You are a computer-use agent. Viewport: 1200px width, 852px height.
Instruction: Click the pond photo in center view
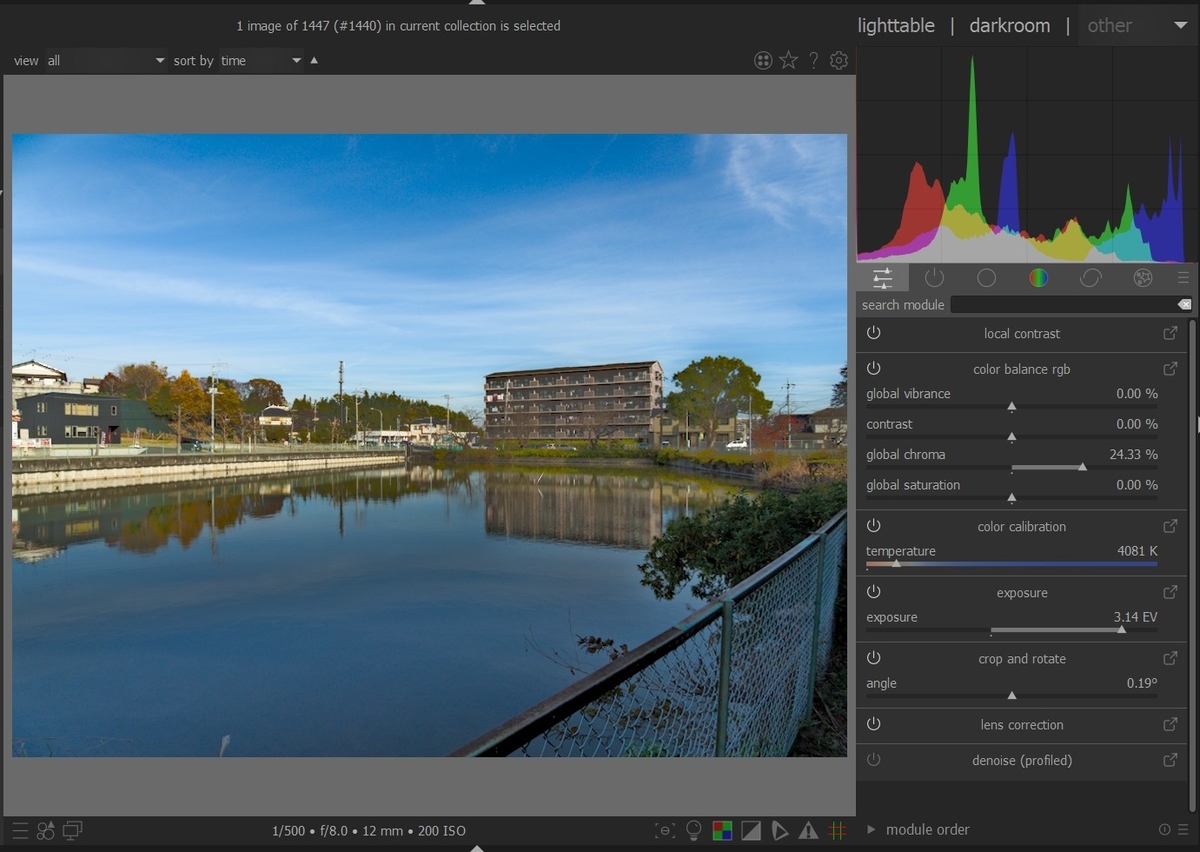[x=429, y=445]
